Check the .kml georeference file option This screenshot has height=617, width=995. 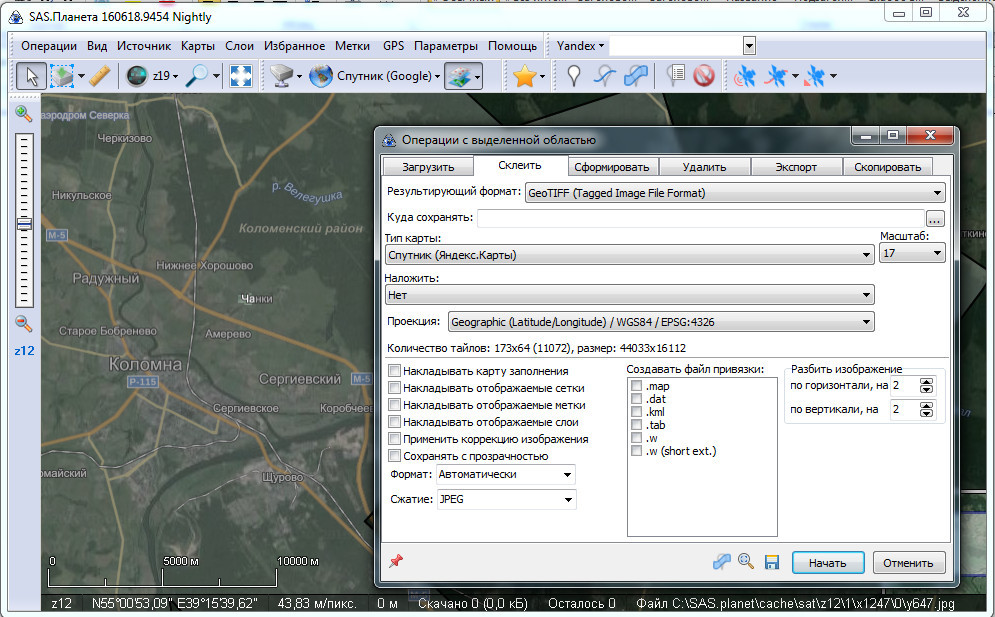pos(635,411)
